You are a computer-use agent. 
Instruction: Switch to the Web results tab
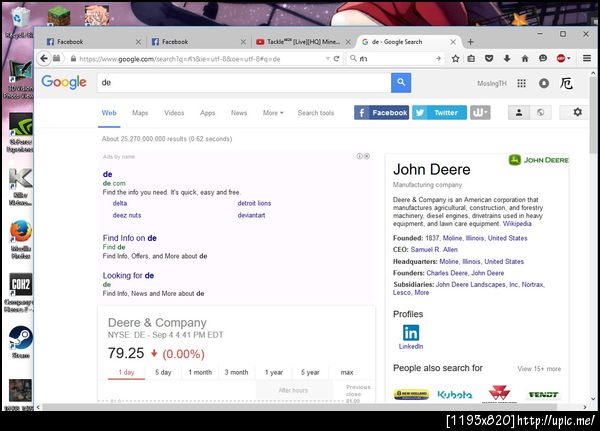click(x=109, y=113)
